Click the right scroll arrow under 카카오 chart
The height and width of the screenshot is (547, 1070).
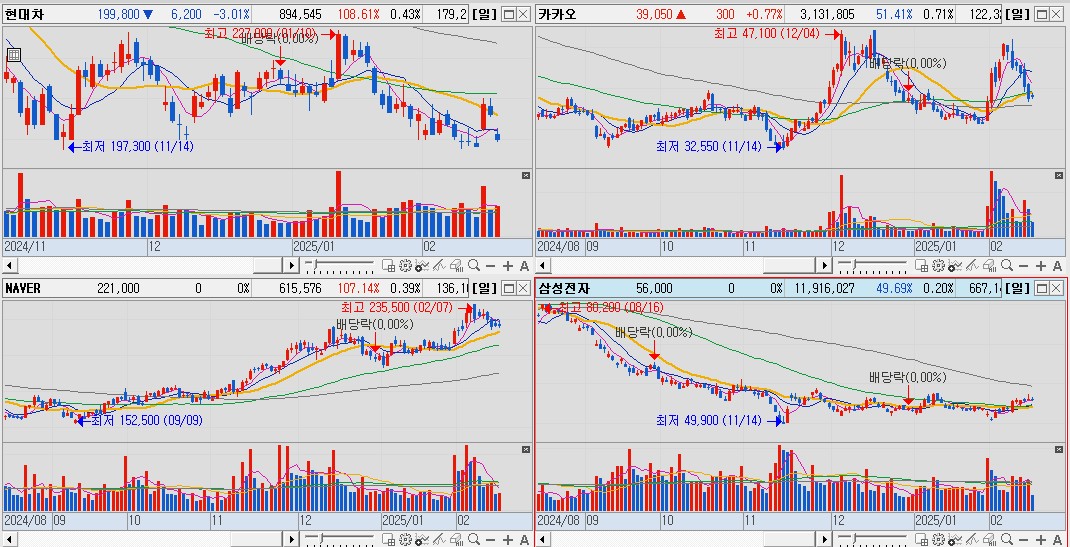(x=825, y=265)
